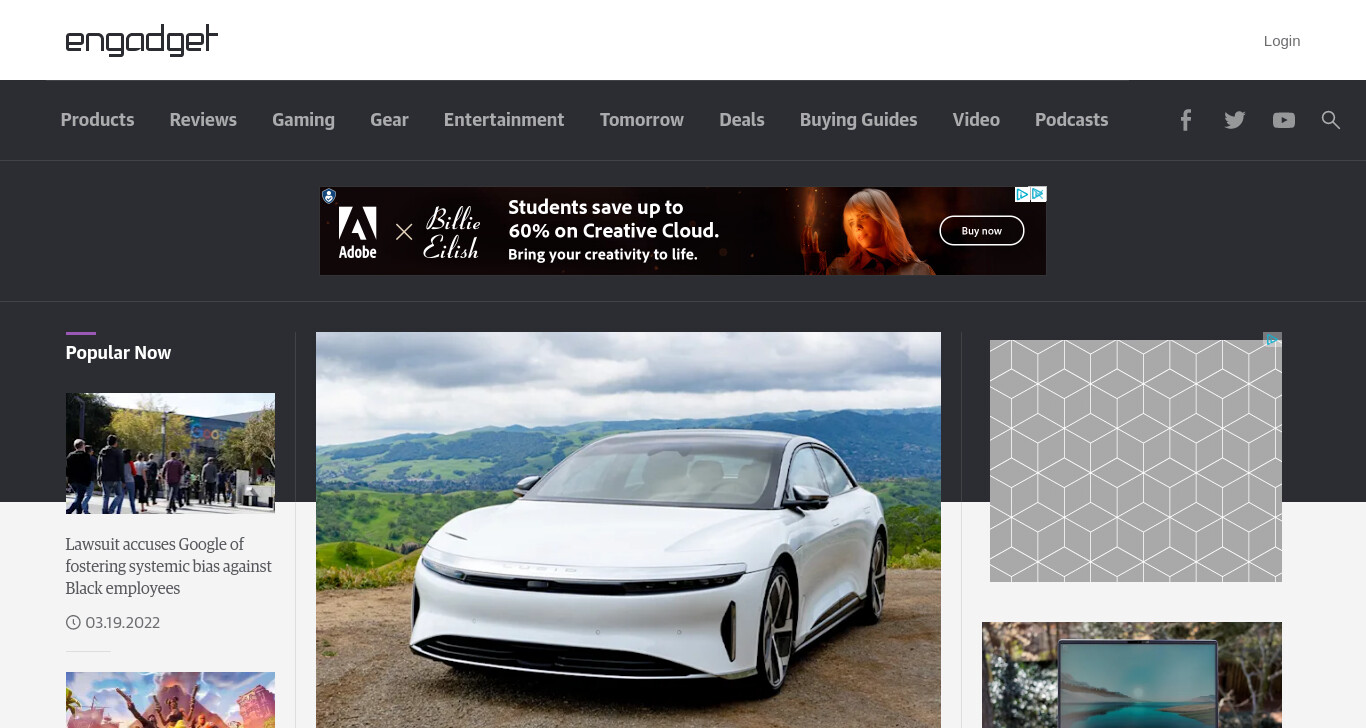
Task: Click Buy now on the Adobe ad
Action: 982,231
